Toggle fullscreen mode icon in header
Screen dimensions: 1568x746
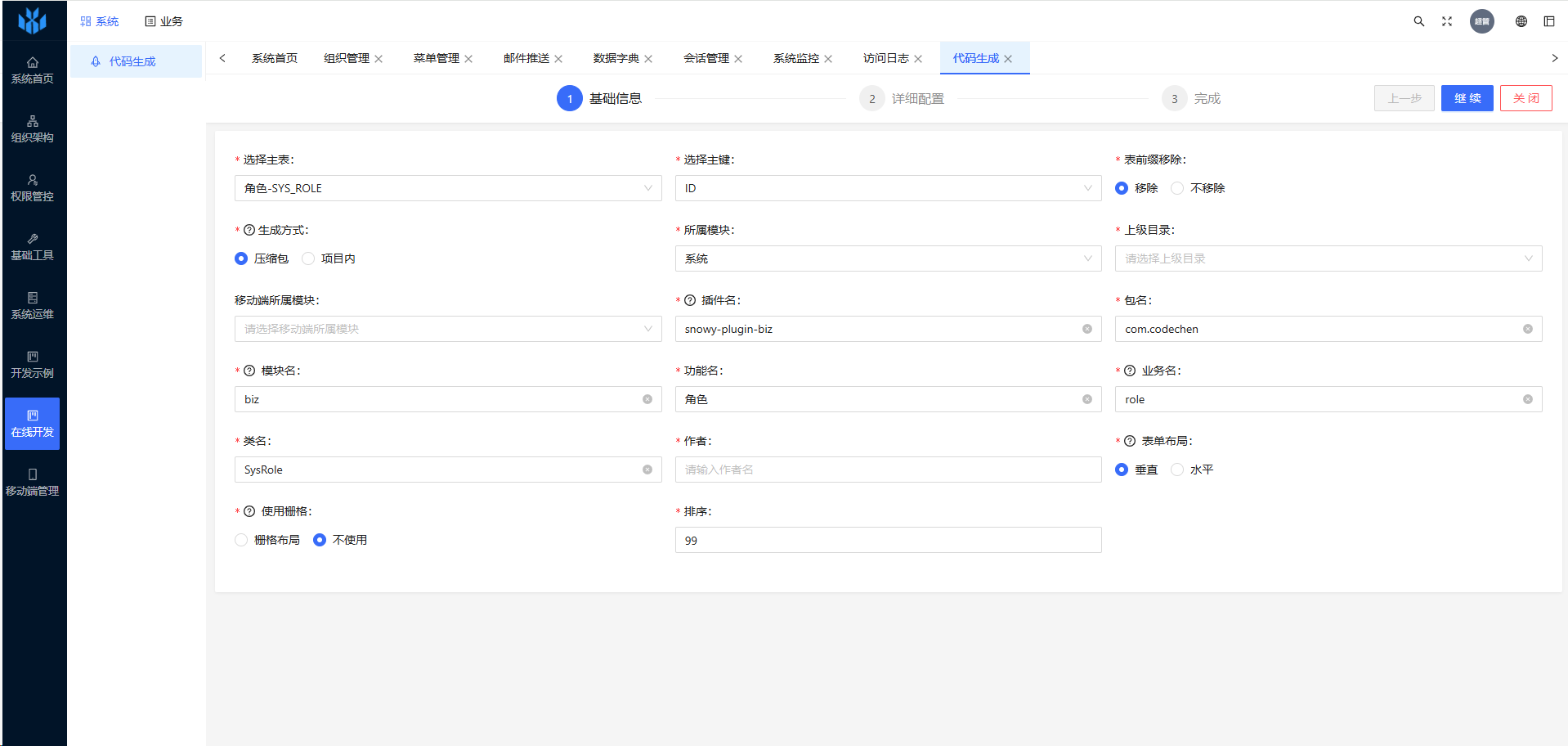tap(1447, 21)
